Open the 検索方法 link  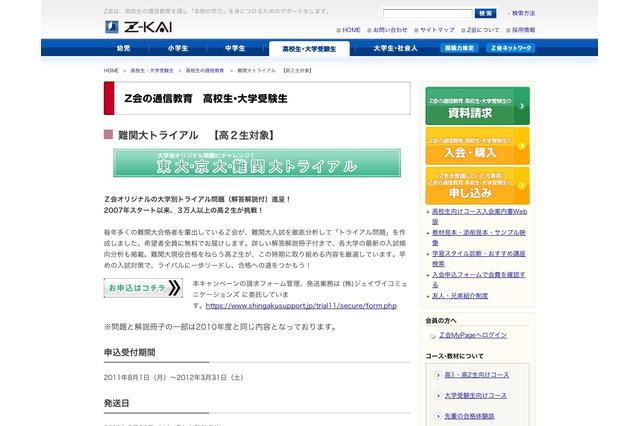tap(523, 13)
